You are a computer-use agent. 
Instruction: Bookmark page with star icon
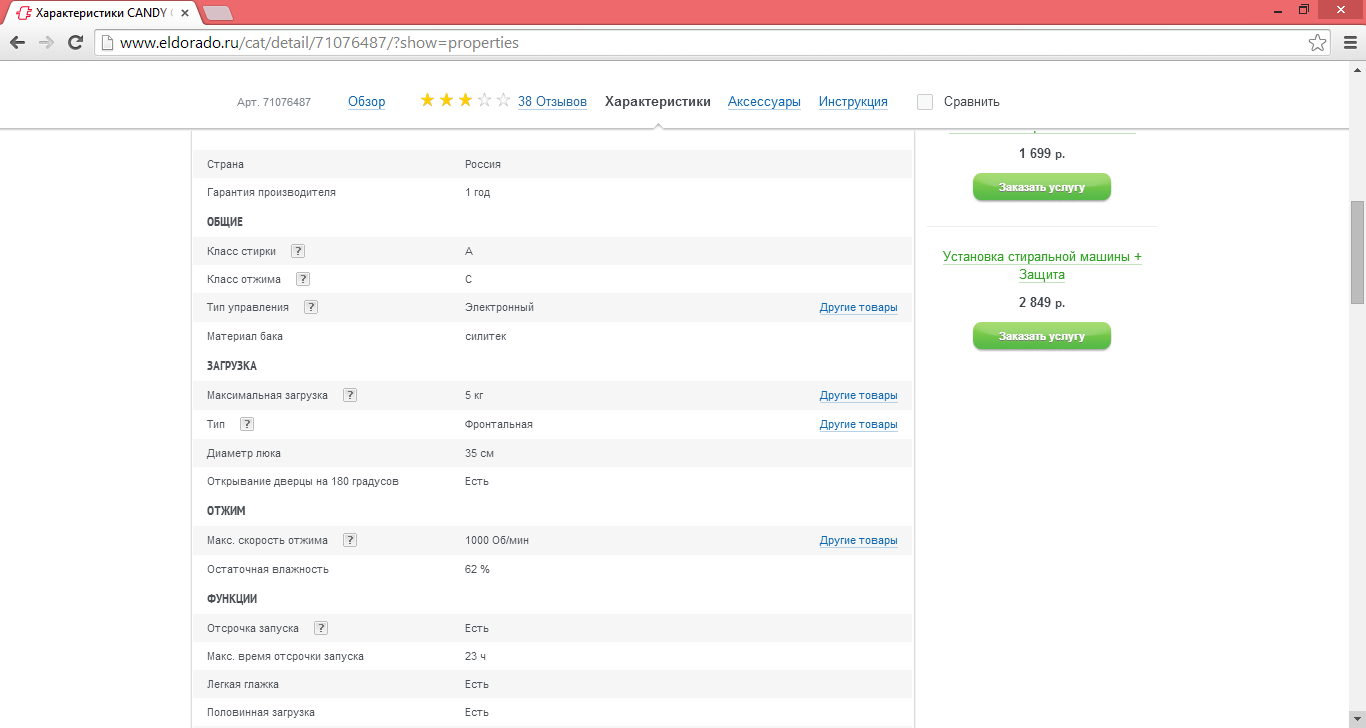pos(1318,43)
